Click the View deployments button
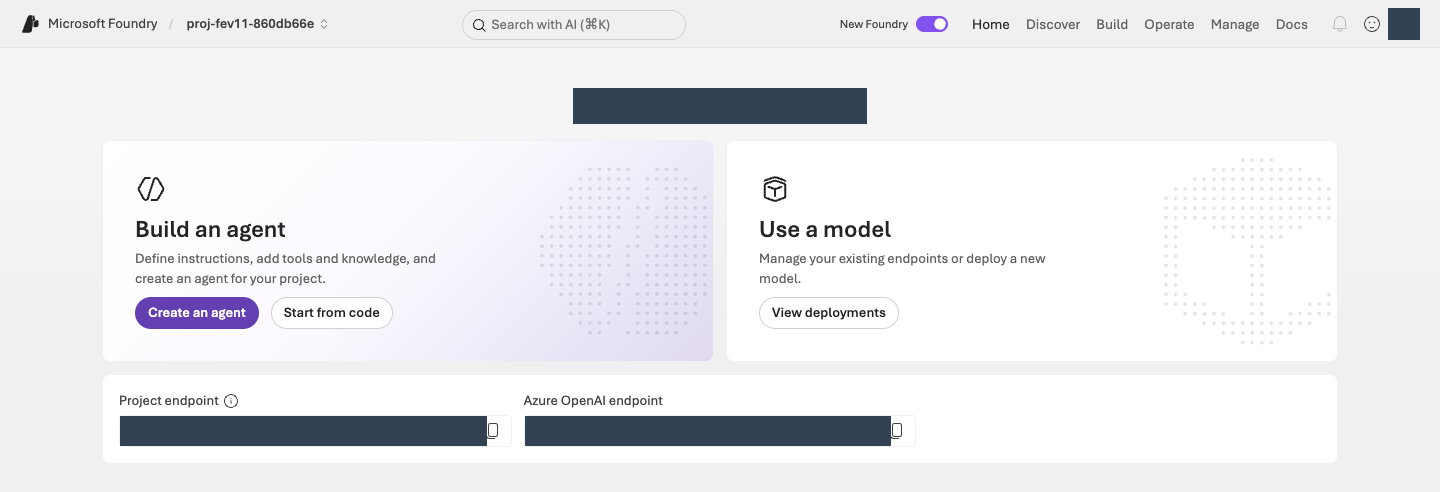 click(x=829, y=313)
